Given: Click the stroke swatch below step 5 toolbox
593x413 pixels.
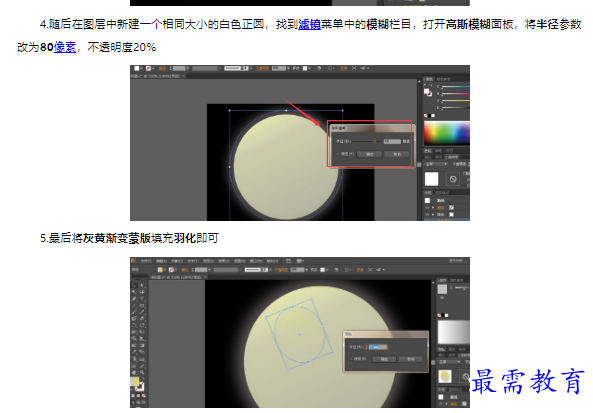Looking at the screenshot, I should pyautogui.click(x=140, y=387).
